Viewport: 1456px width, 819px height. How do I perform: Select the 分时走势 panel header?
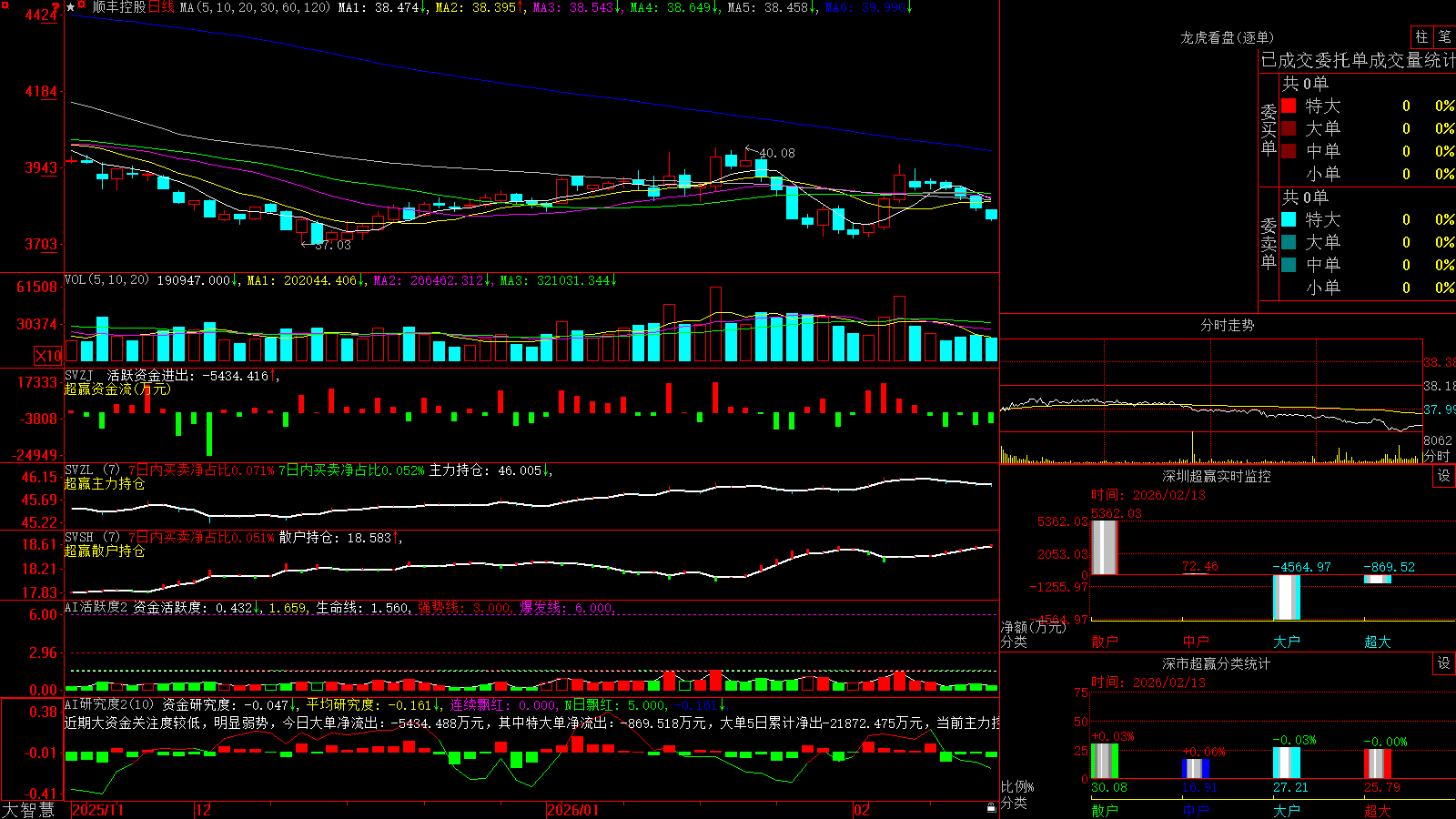point(1227,325)
